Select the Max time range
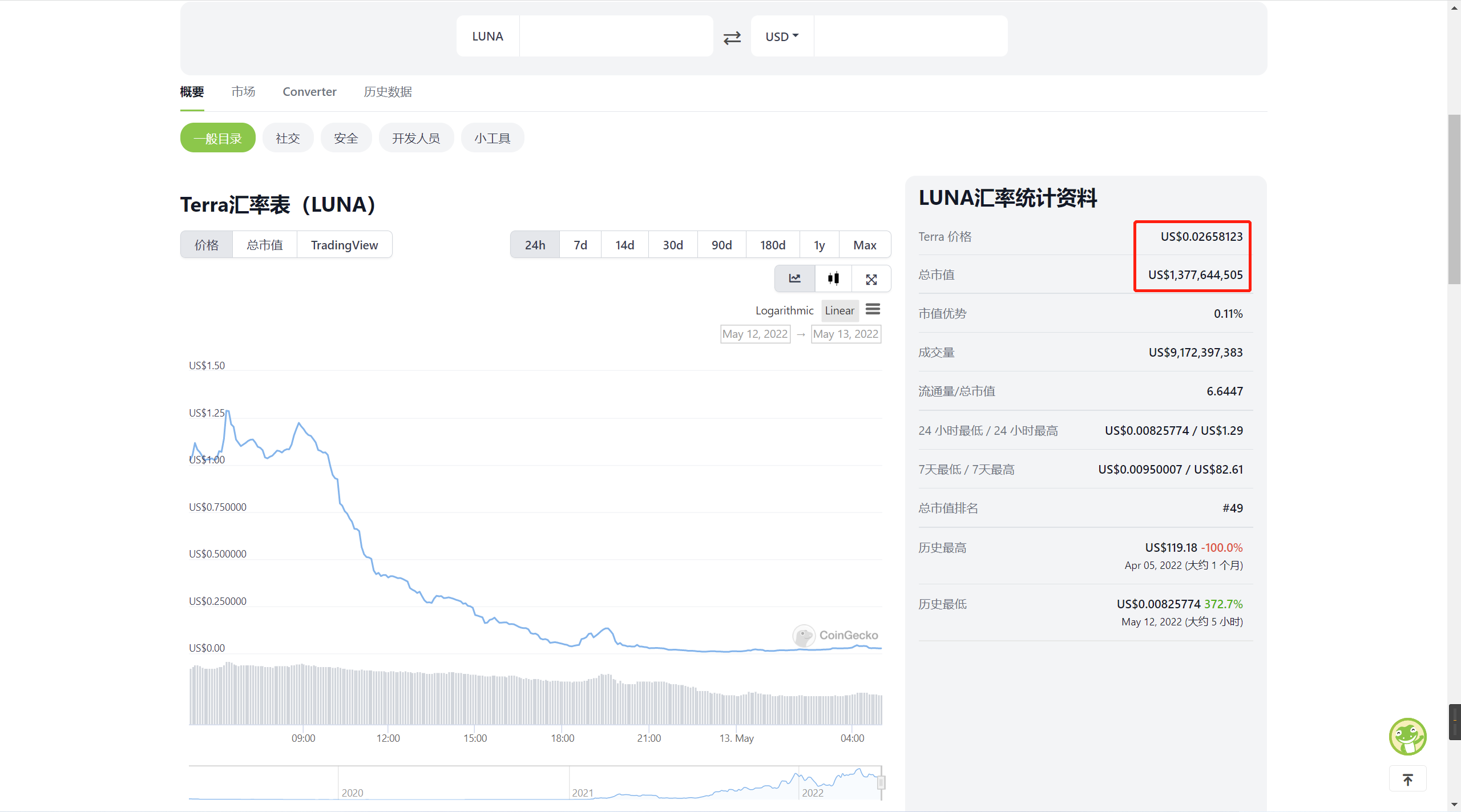 [x=865, y=245]
